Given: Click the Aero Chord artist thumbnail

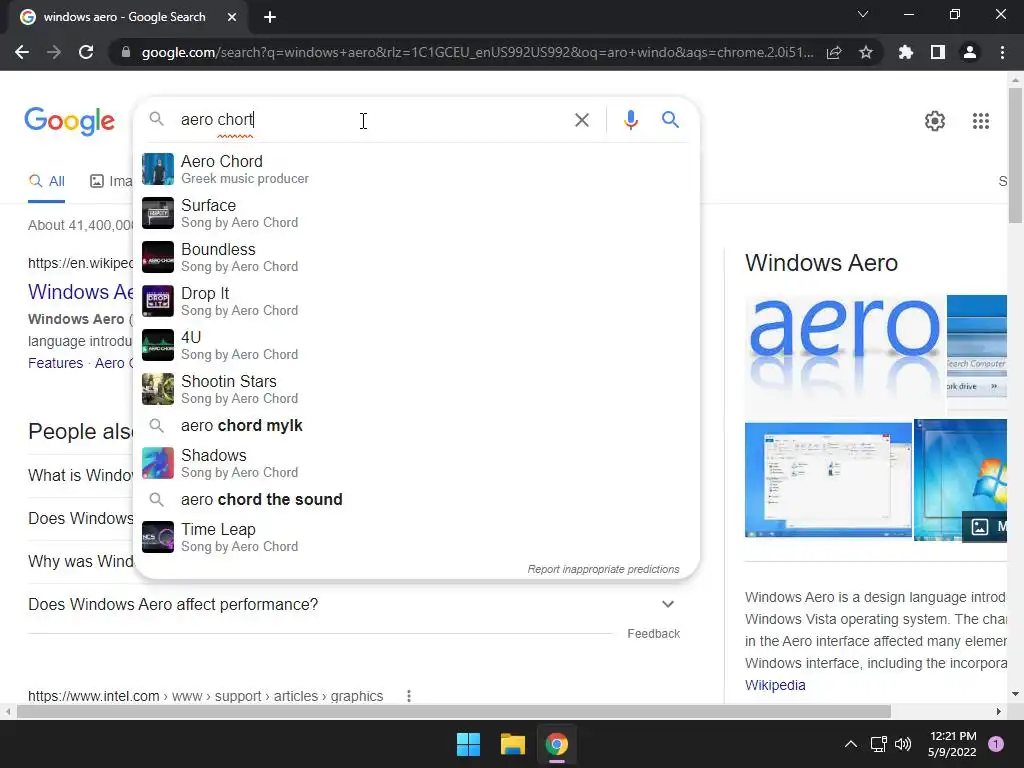Looking at the screenshot, I should (158, 169).
